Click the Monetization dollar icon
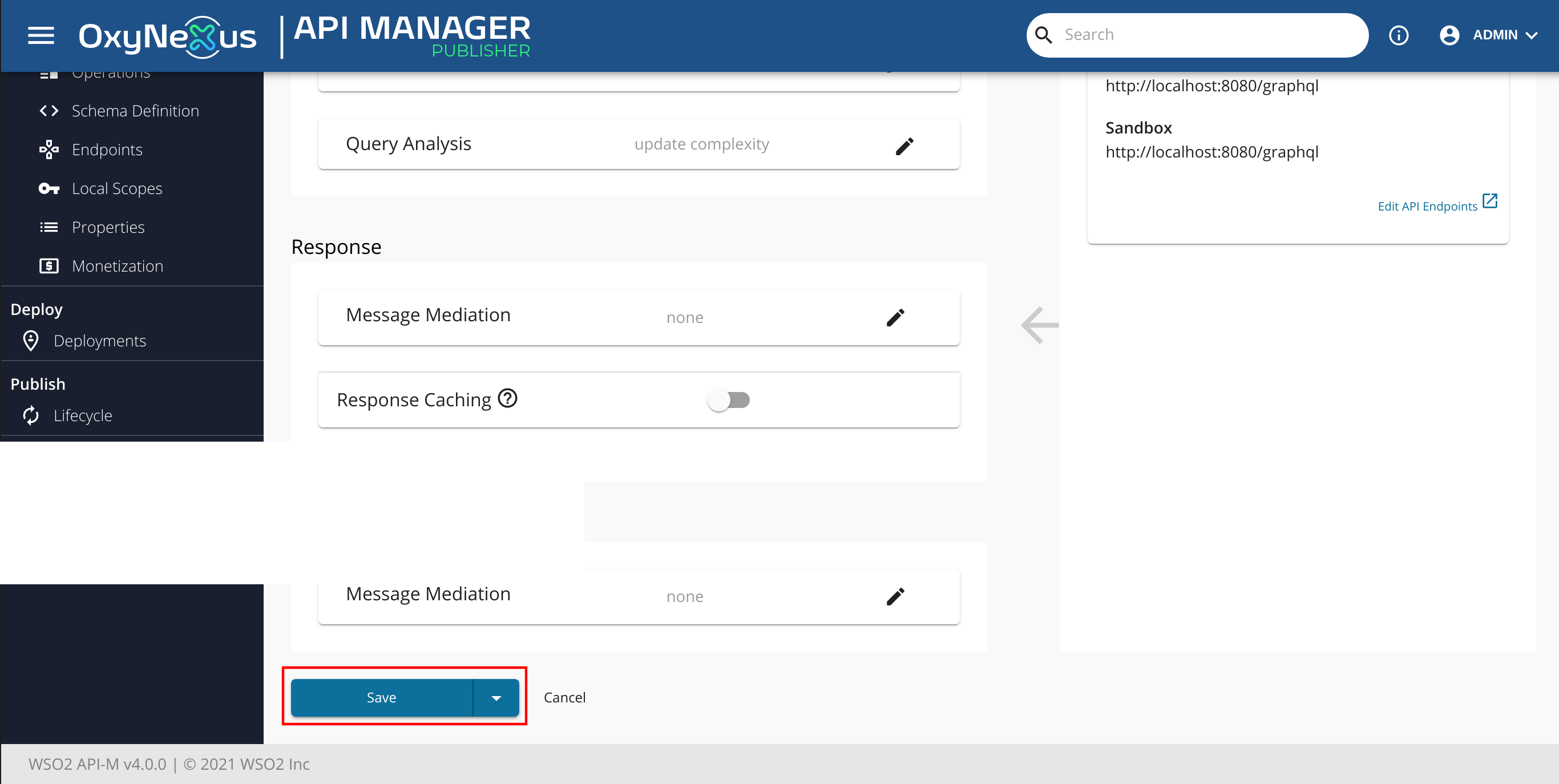The height and width of the screenshot is (784, 1559). 49,265
